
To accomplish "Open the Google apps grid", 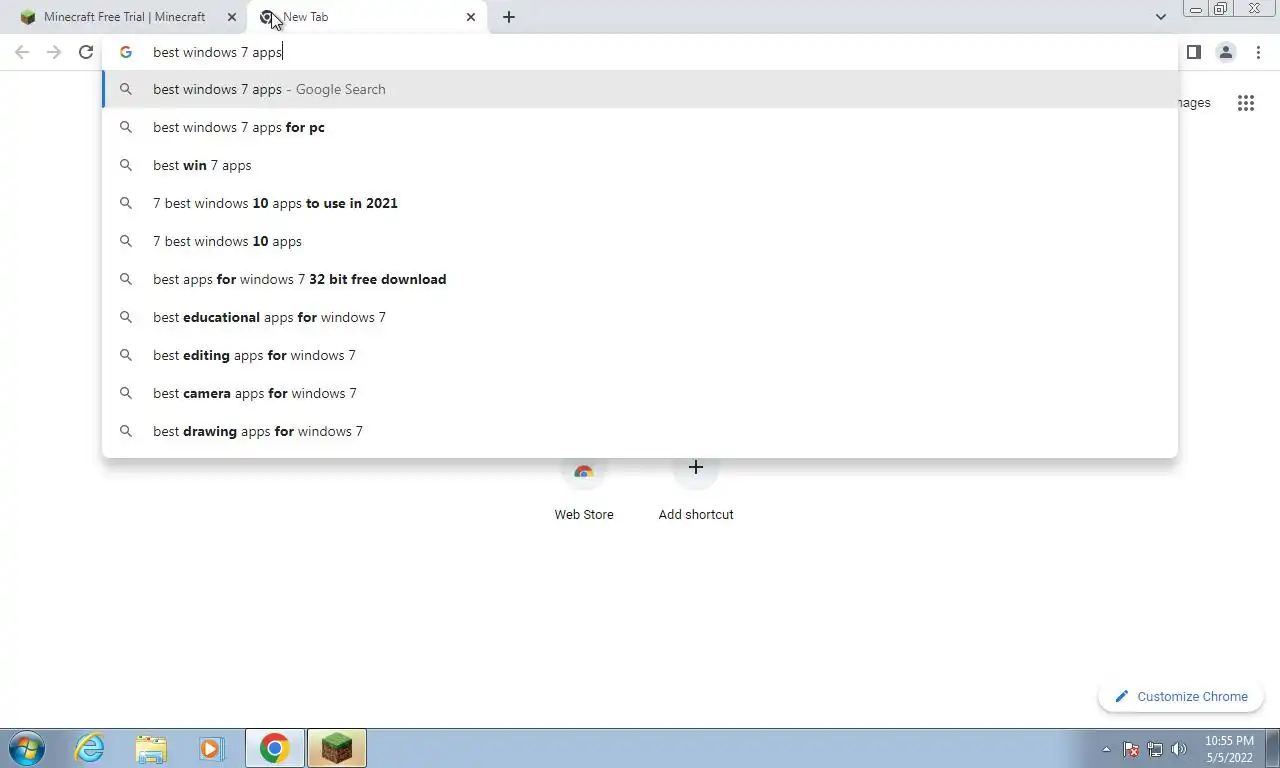I will (x=1246, y=103).
